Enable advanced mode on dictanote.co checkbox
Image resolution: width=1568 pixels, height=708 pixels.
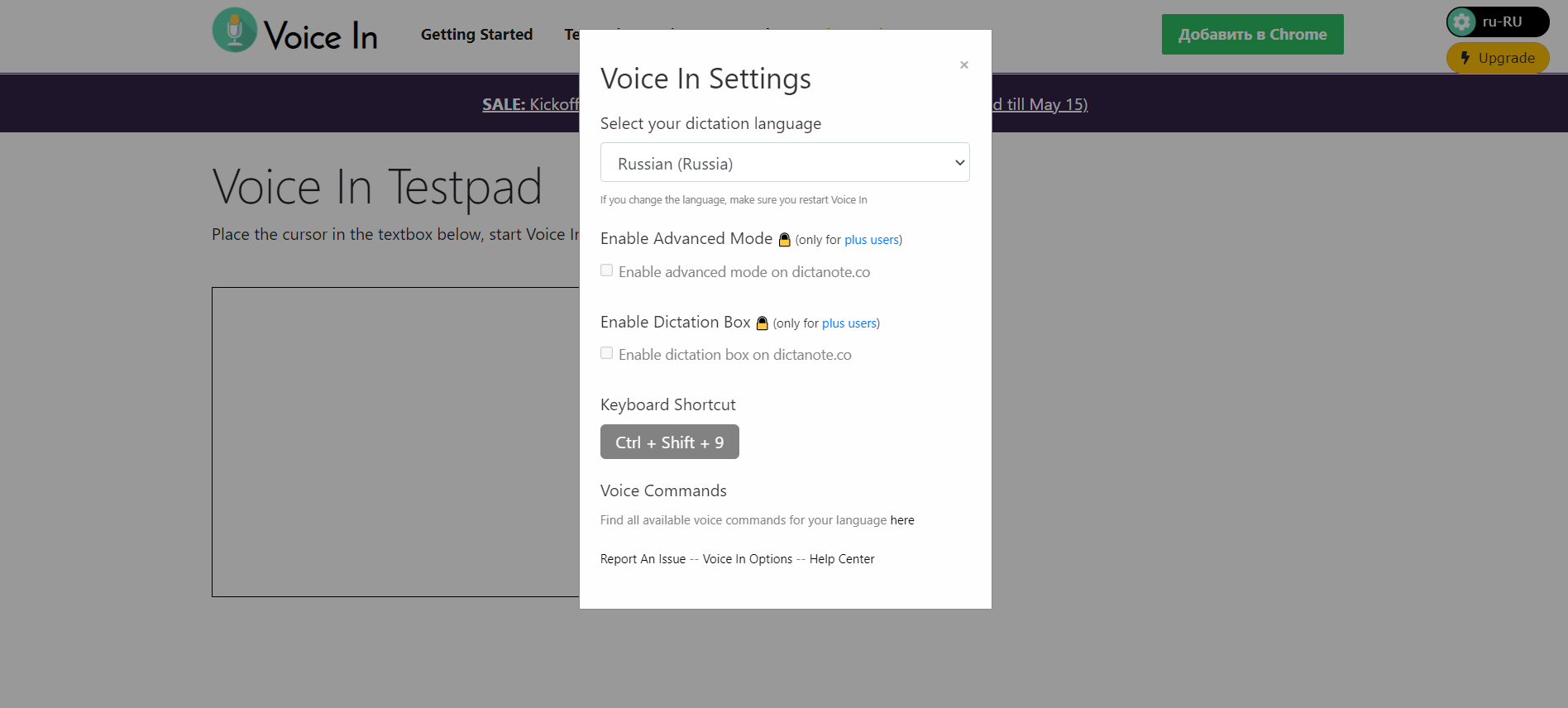click(607, 270)
